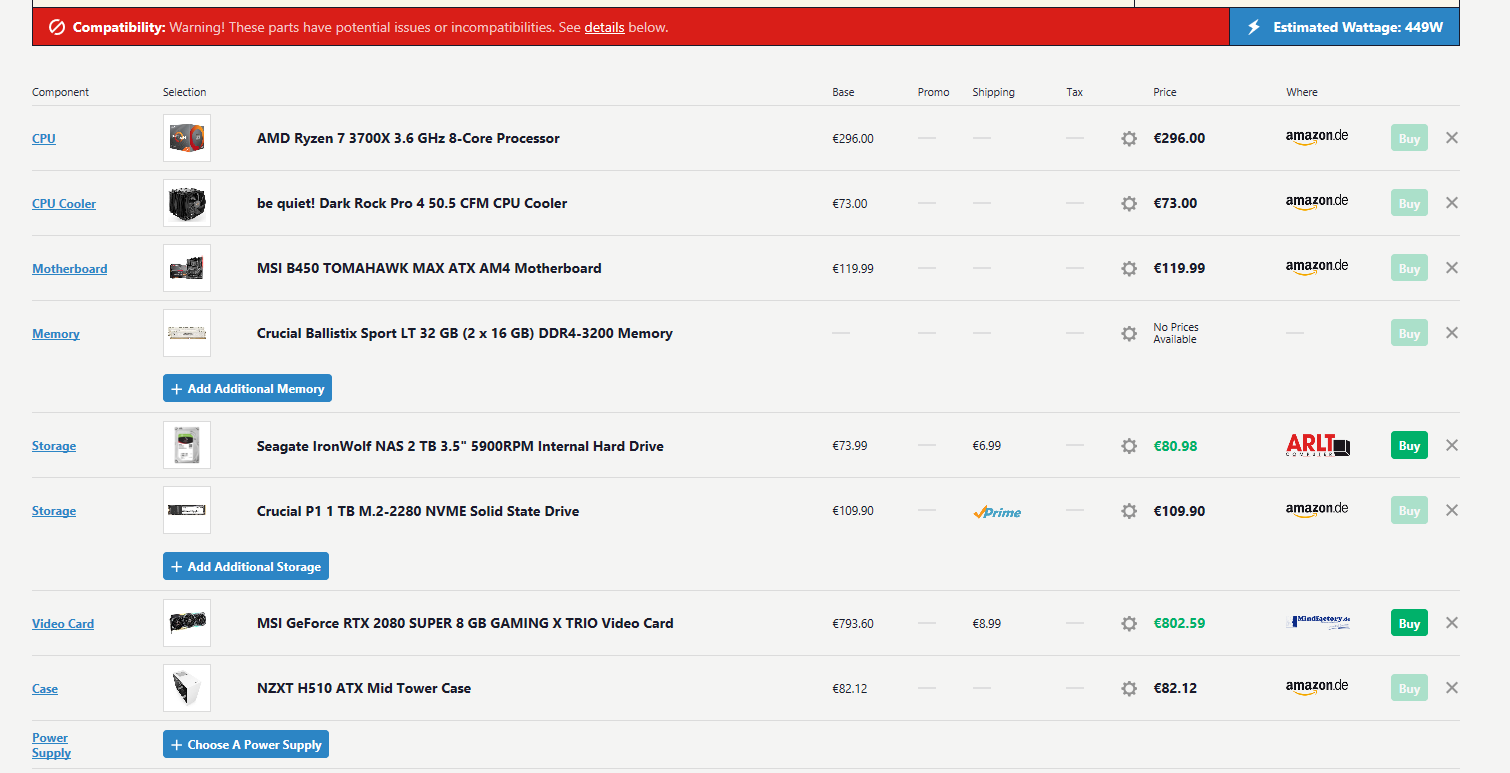Open settings gear for the Seagate IronWolf row

[x=1129, y=446]
